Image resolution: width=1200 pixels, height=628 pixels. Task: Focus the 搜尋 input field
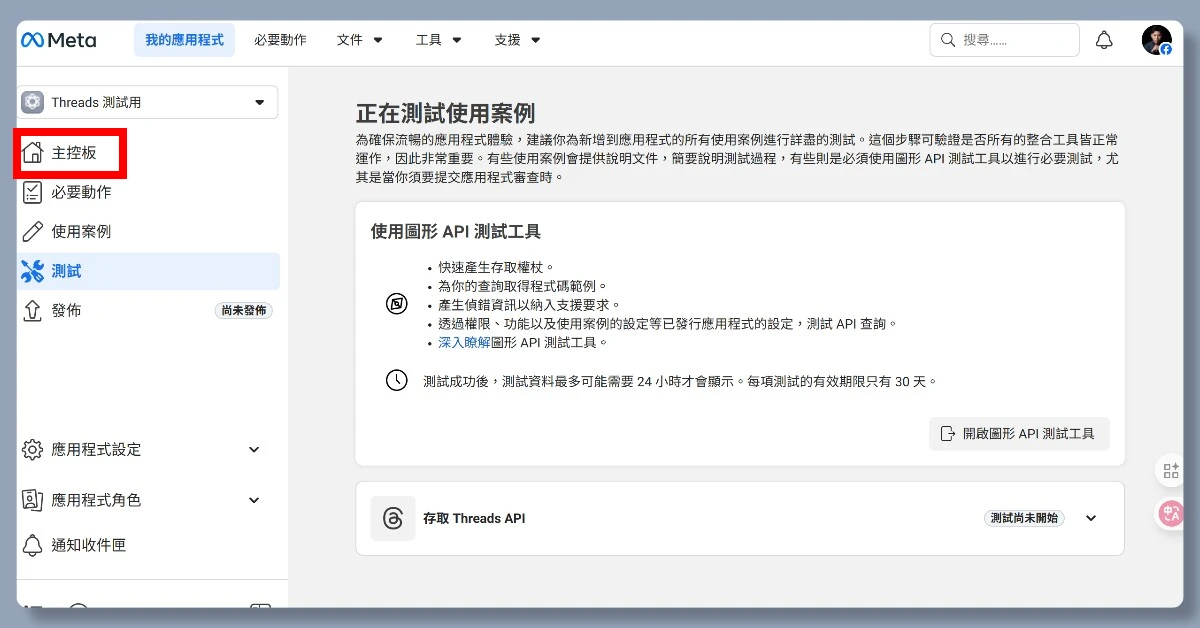click(x=1005, y=40)
